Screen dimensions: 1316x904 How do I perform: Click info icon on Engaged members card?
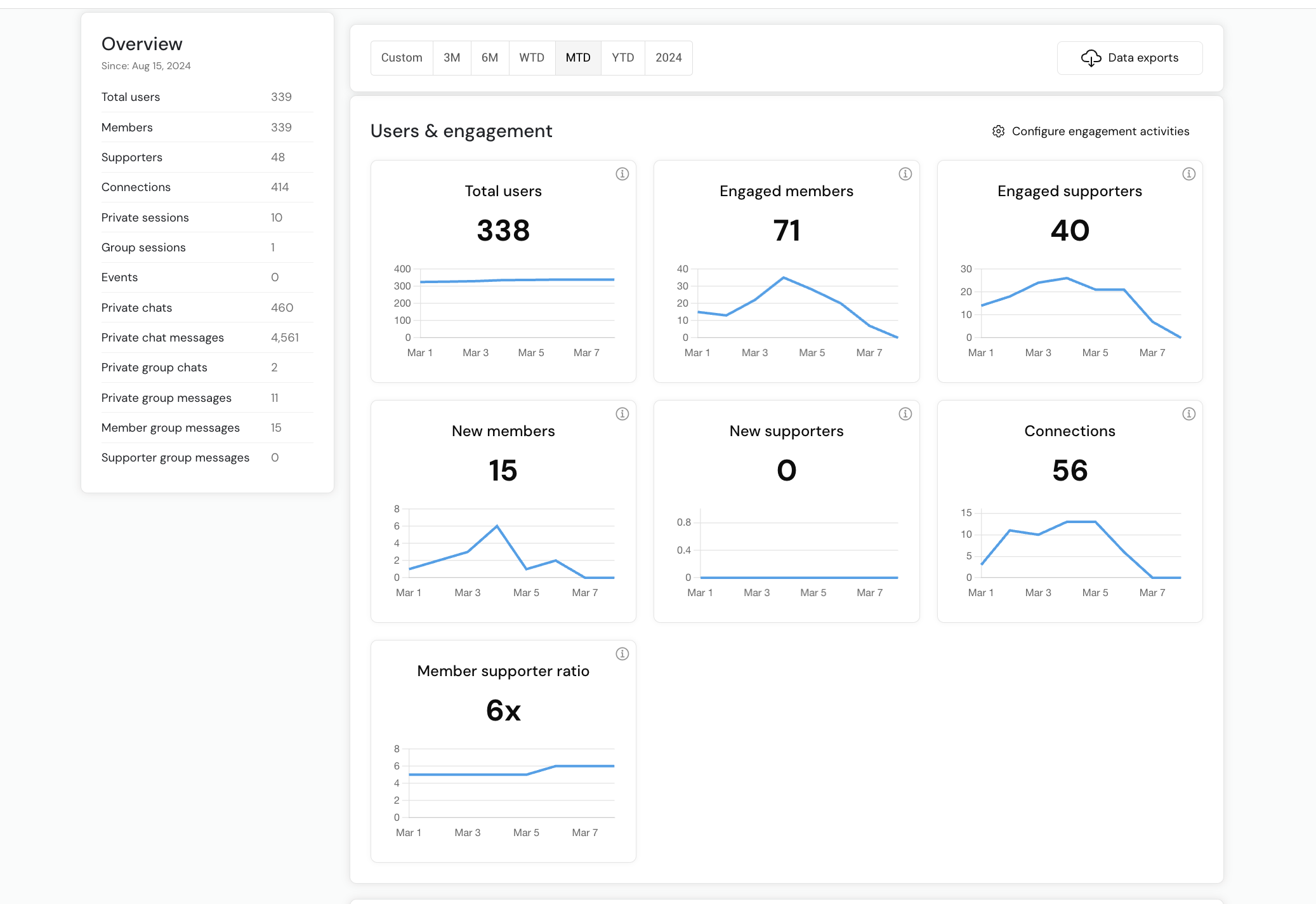tap(905, 174)
